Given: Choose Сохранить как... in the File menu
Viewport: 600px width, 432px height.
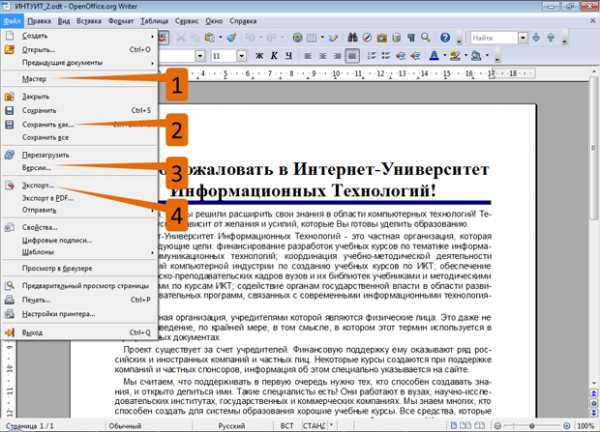Looking at the screenshot, I should tap(79, 124).
